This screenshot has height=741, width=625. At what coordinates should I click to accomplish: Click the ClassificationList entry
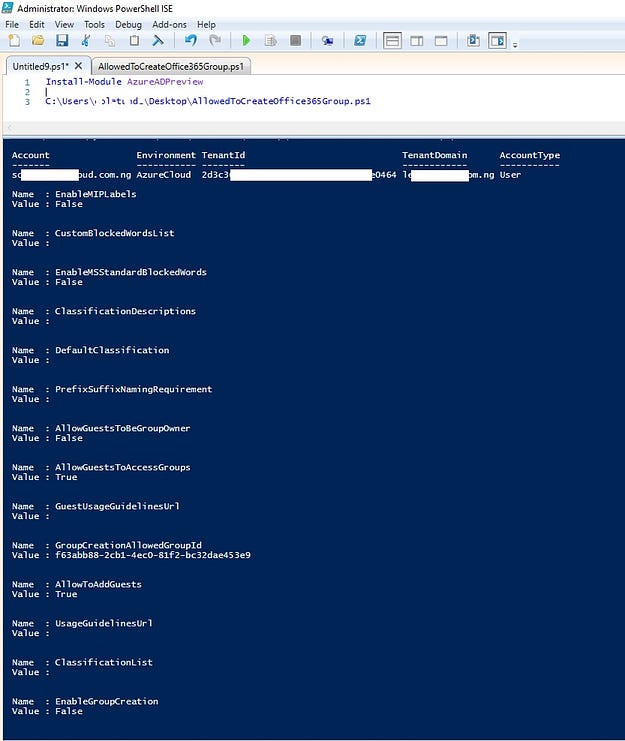click(104, 663)
